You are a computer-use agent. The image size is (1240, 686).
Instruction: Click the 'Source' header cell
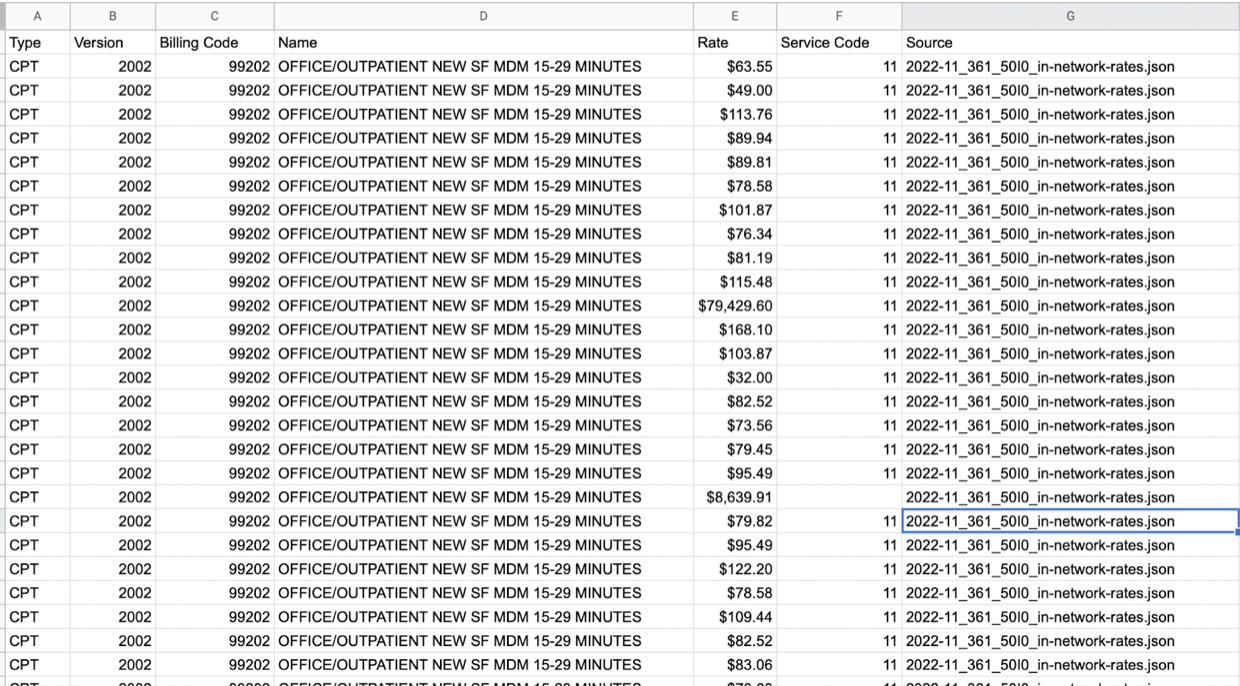pyautogui.click(x=1070, y=43)
